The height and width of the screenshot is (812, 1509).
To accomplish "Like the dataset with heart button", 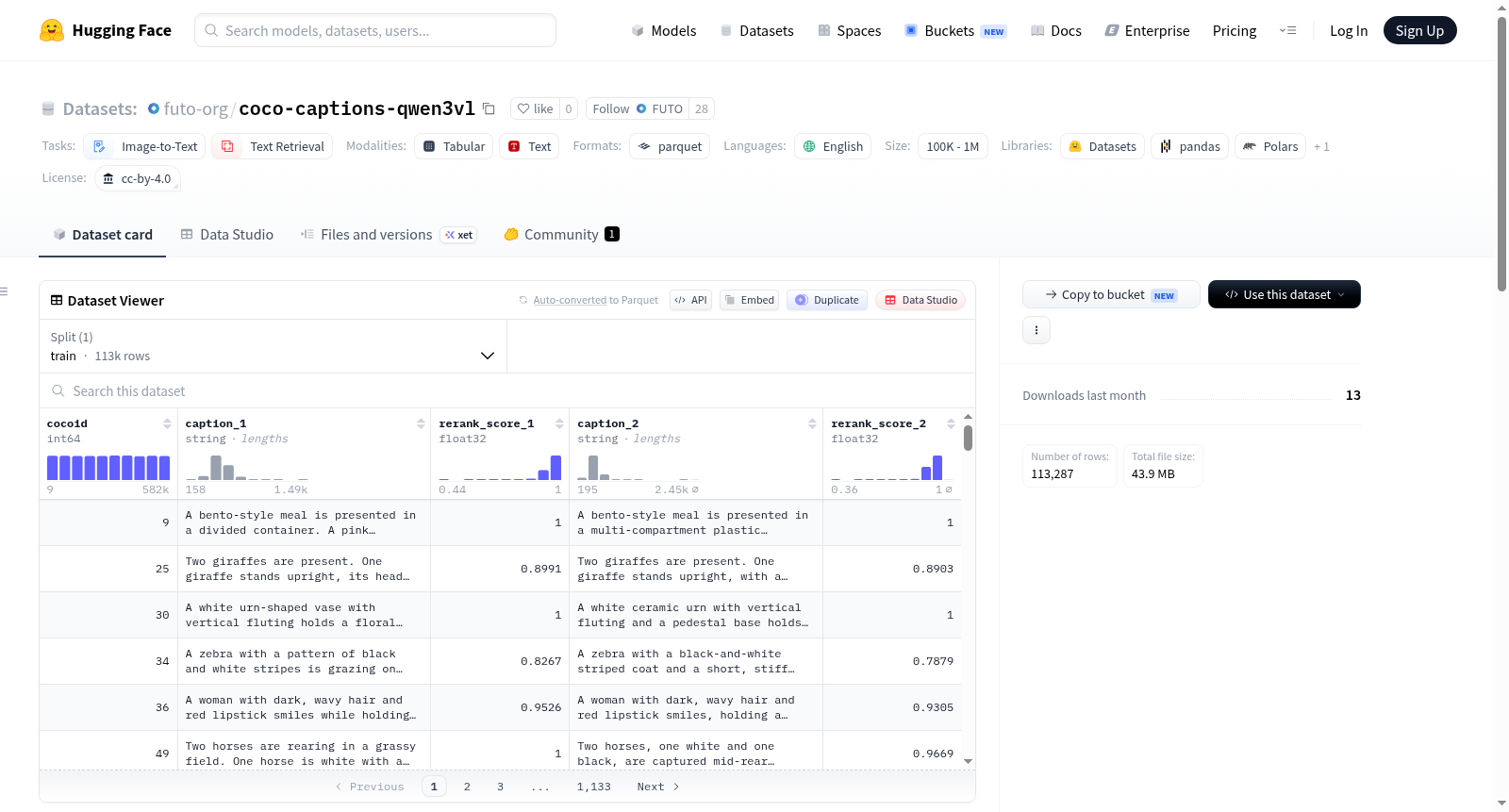I will [535, 108].
